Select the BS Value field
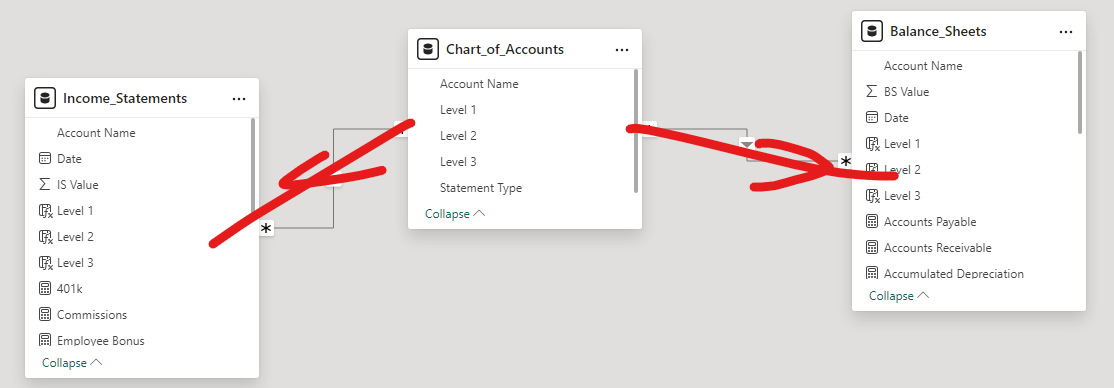This screenshot has height=388, width=1114. pos(907,92)
